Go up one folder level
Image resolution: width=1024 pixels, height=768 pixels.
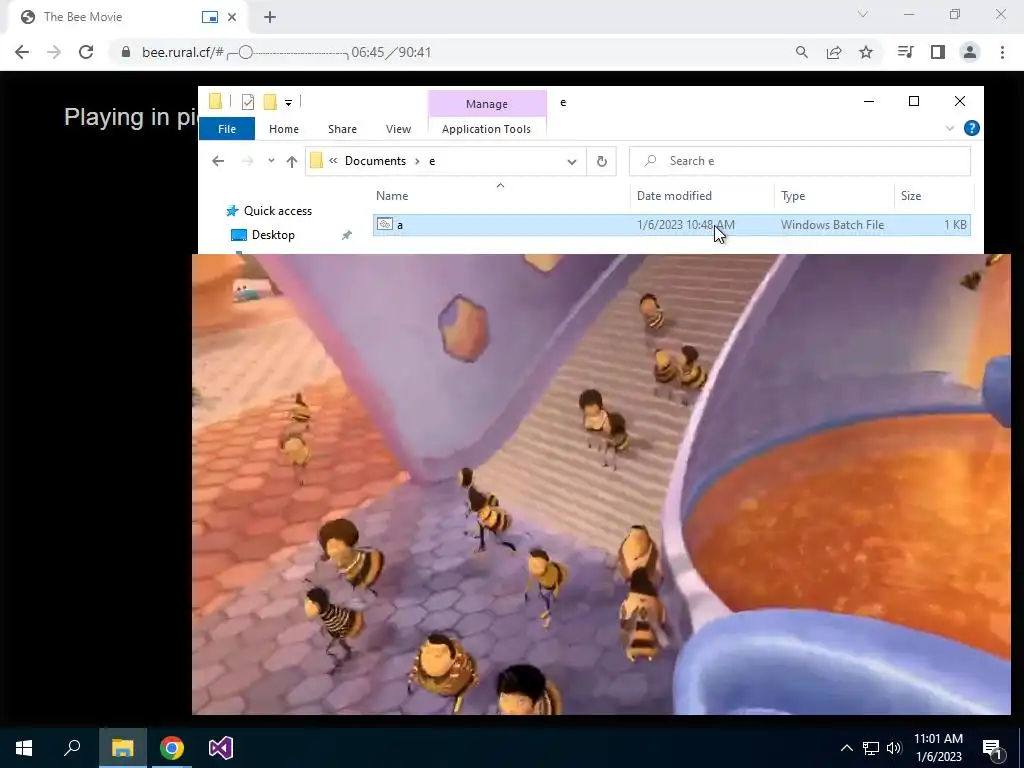point(291,161)
